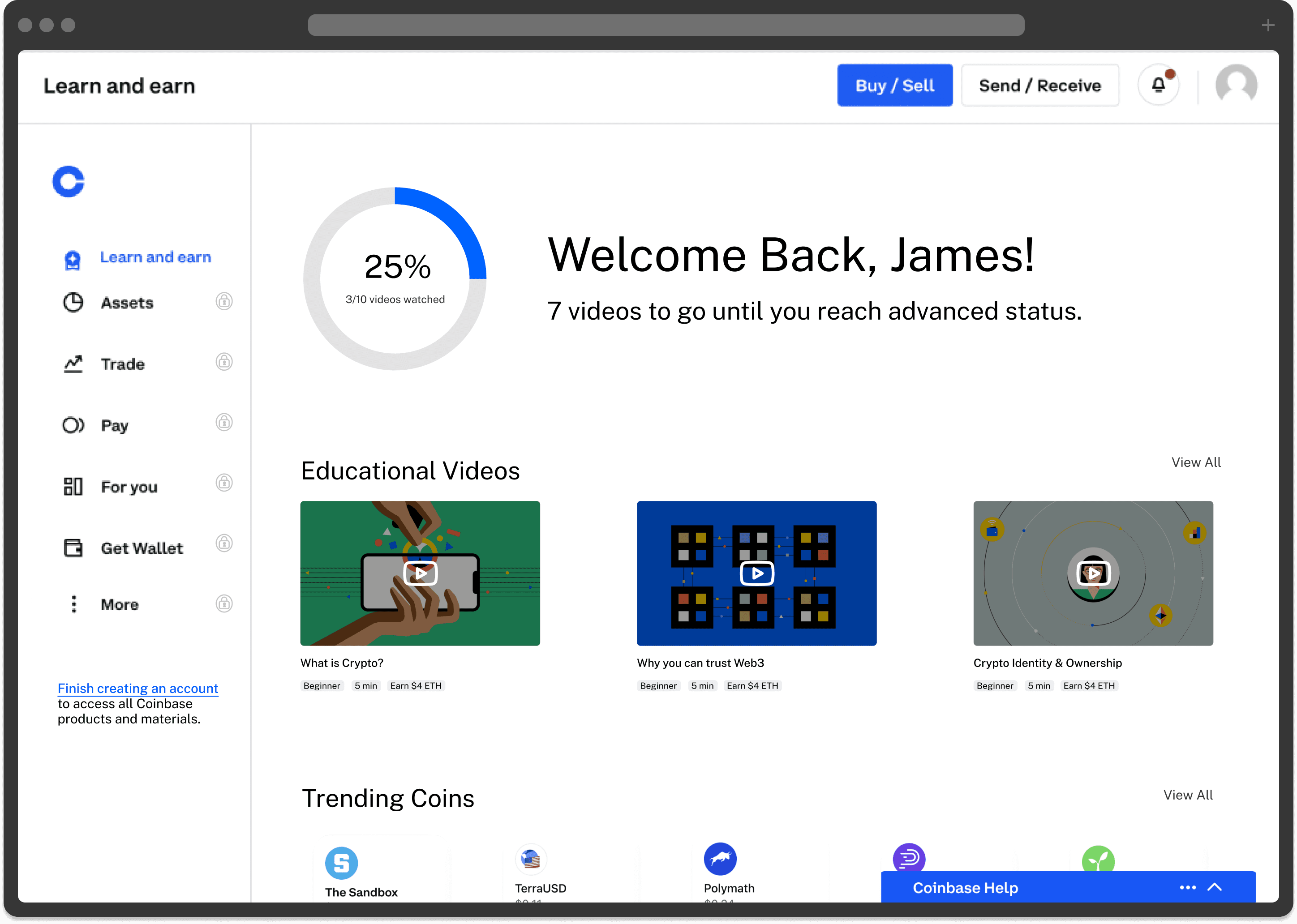The height and width of the screenshot is (924, 1297).
Task: Click the Learn and earn sidebar icon
Action: pos(73,260)
